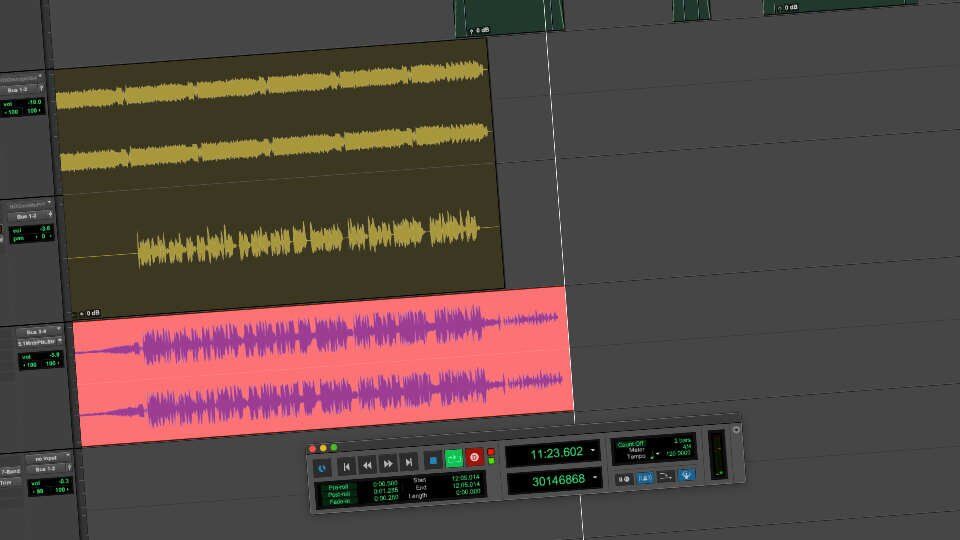Toggle the Count Off button
960x540 pixels.
pyautogui.click(x=631, y=444)
